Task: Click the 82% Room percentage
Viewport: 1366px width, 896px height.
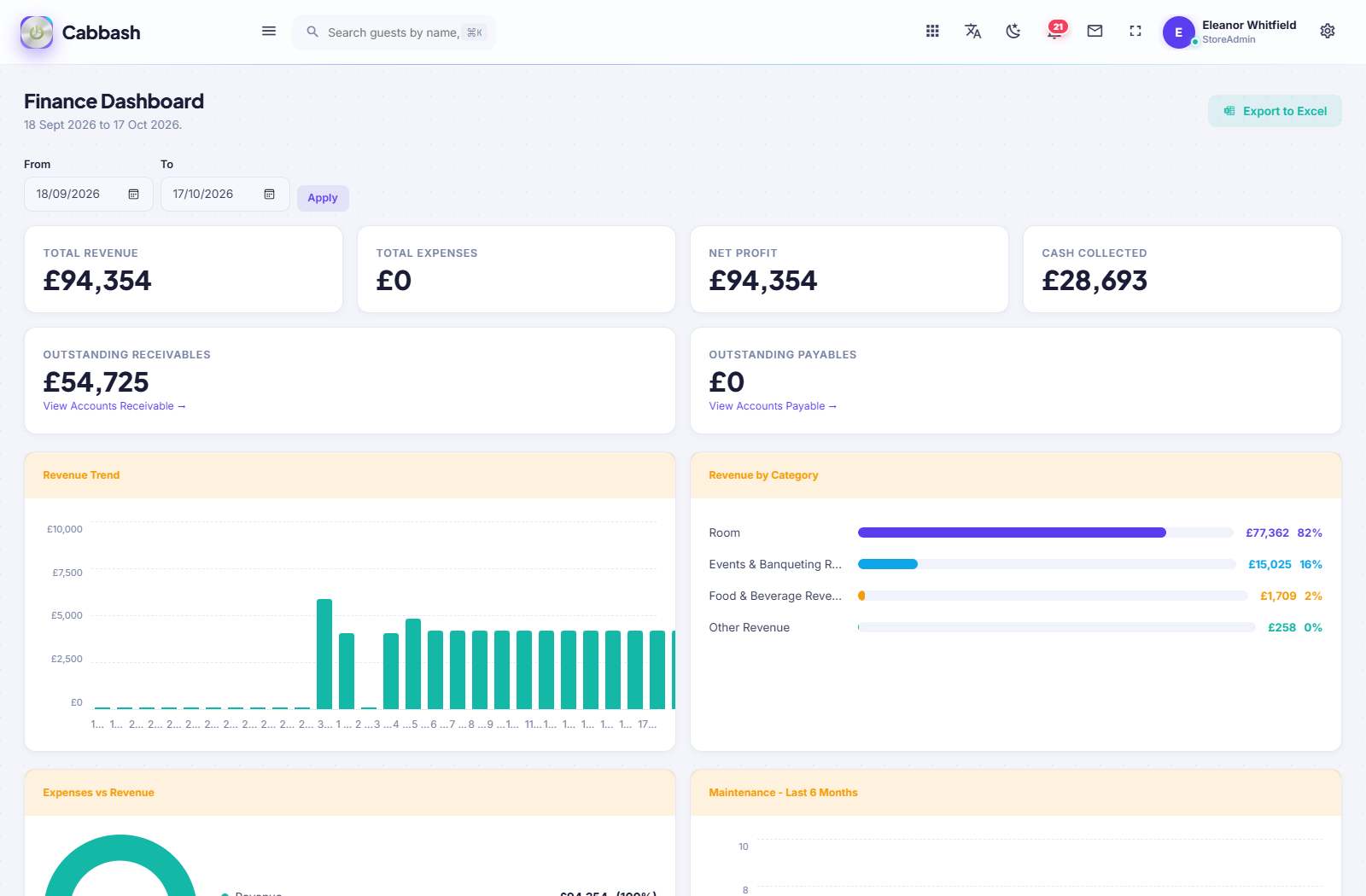Action: click(1310, 532)
